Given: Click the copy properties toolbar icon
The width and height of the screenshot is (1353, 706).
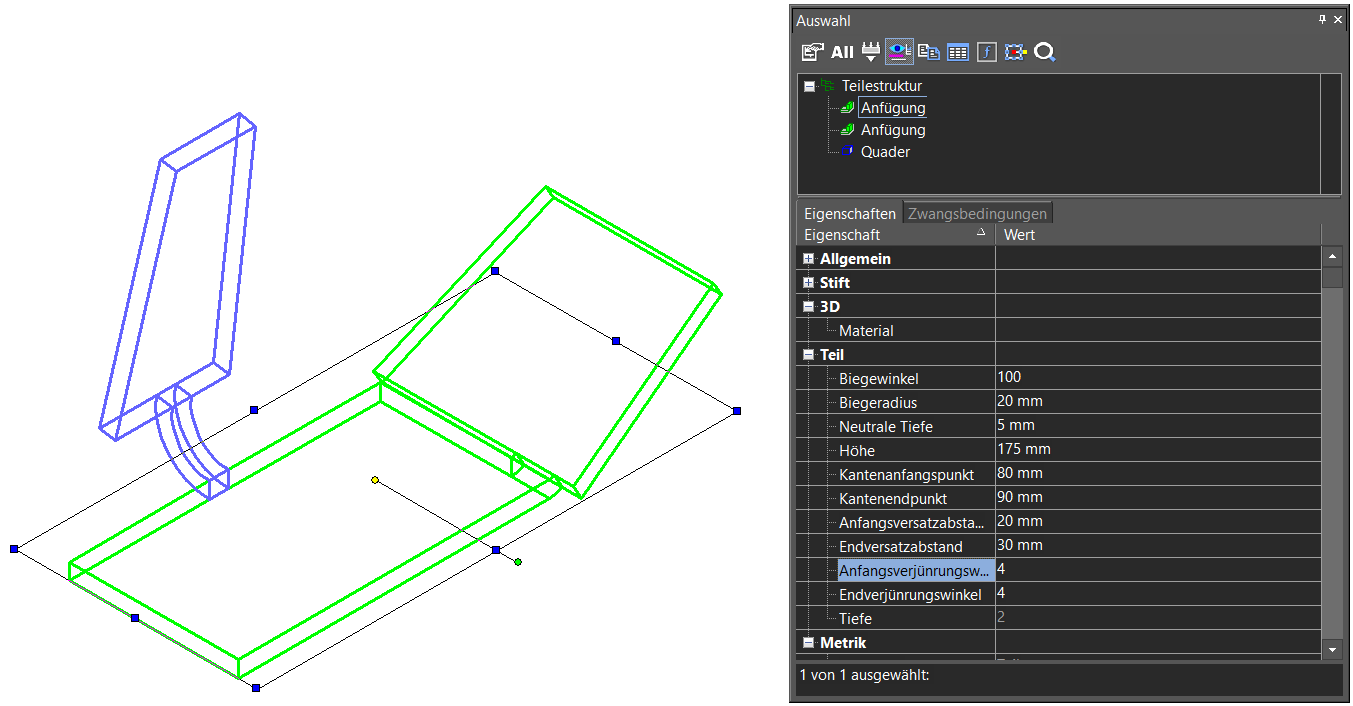Looking at the screenshot, I should (x=929, y=52).
